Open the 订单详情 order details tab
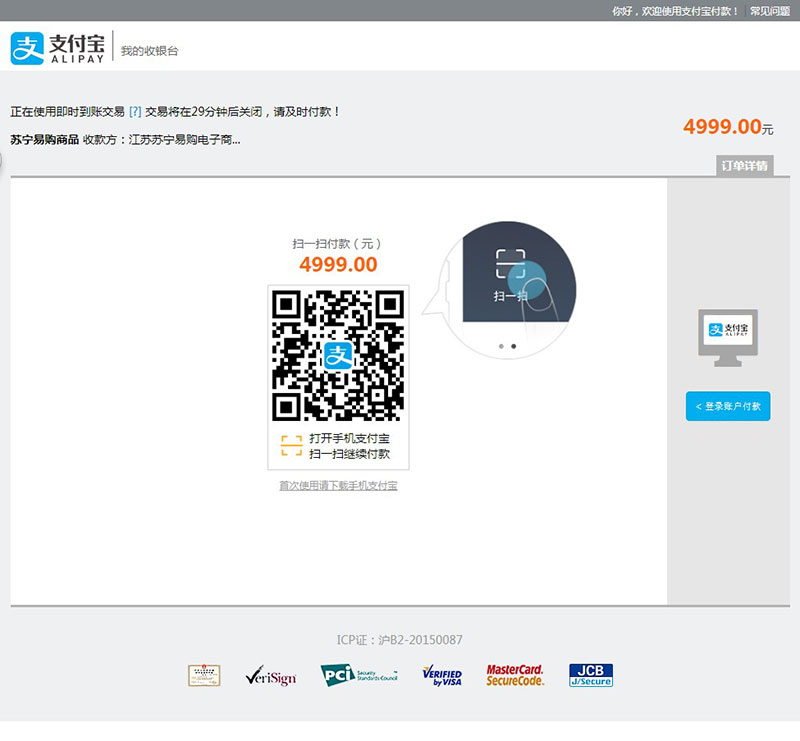The height and width of the screenshot is (741, 800). (744, 166)
